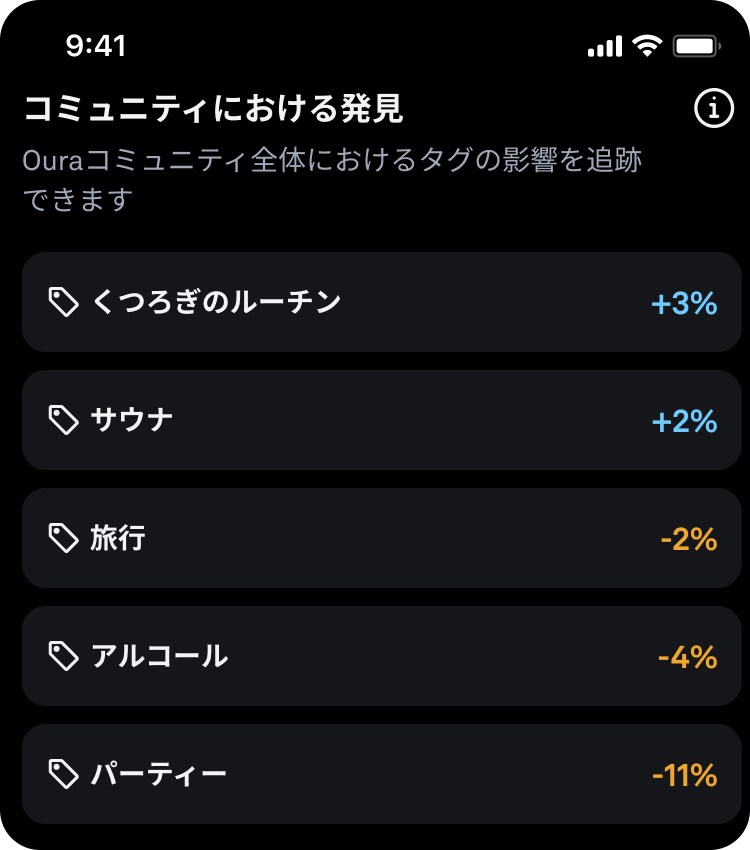750x850 pixels.
Task: Tap the Wi-Fi status icon
Action: click(648, 46)
